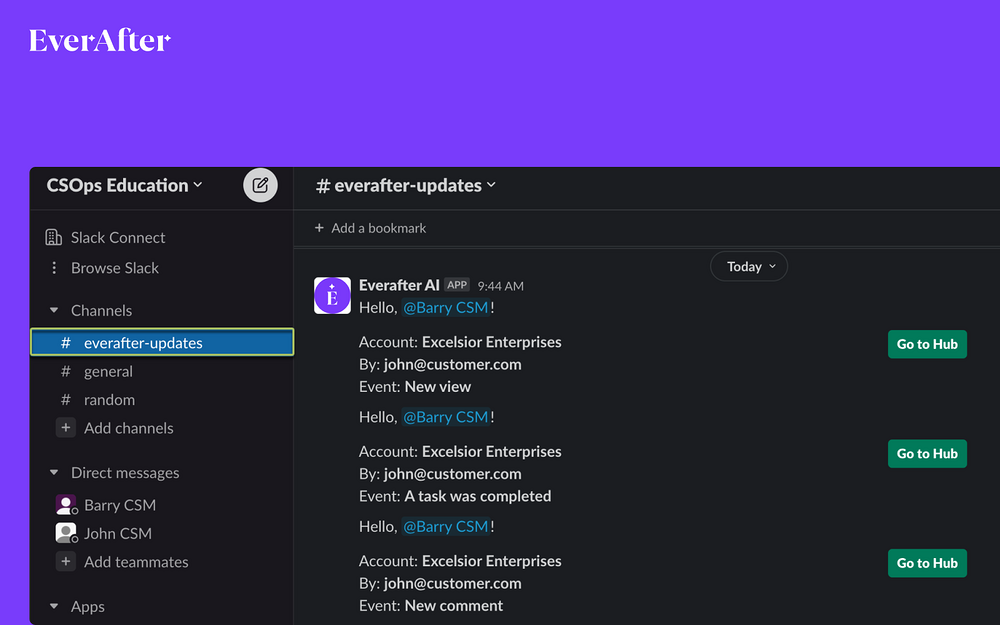Image resolution: width=1000 pixels, height=625 pixels.
Task: Collapse the Channels section
Action: 54,311
